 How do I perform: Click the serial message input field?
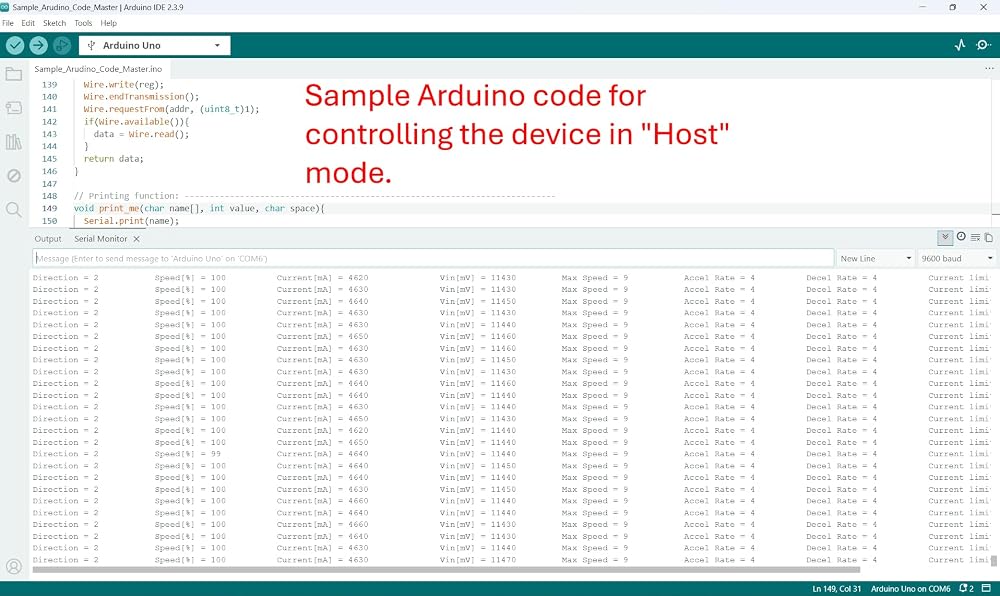pyautogui.click(x=433, y=258)
